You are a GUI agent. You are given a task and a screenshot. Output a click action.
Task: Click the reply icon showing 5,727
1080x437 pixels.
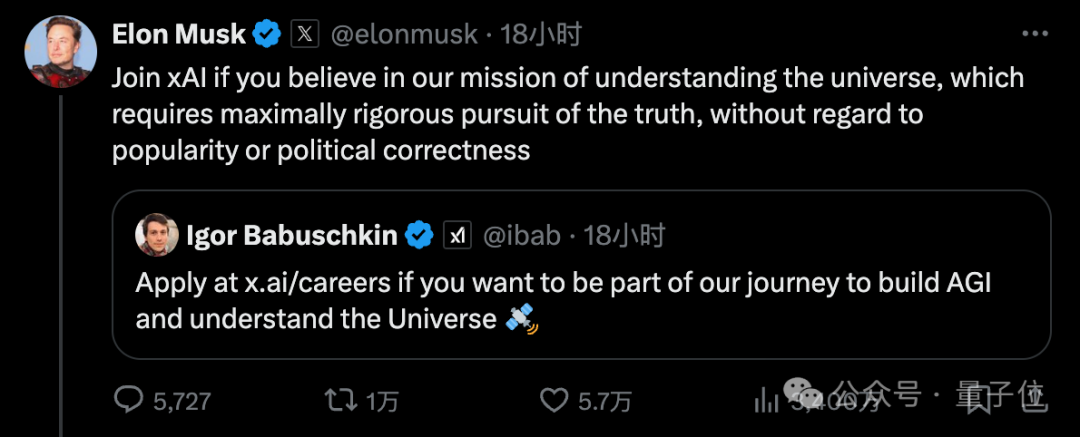tap(128, 400)
